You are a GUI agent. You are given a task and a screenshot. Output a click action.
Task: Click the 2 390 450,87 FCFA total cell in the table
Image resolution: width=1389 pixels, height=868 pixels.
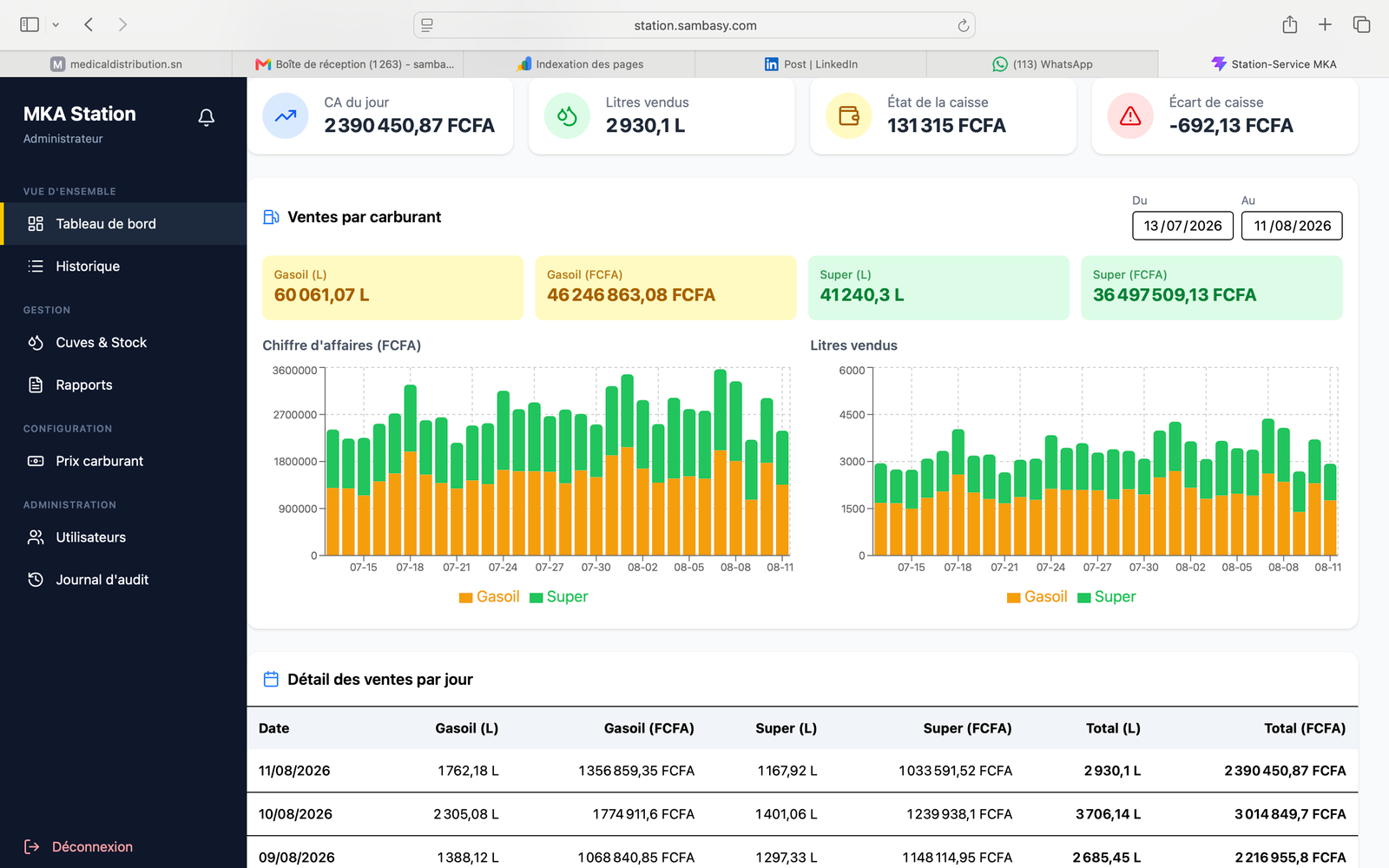pyautogui.click(x=1285, y=771)
